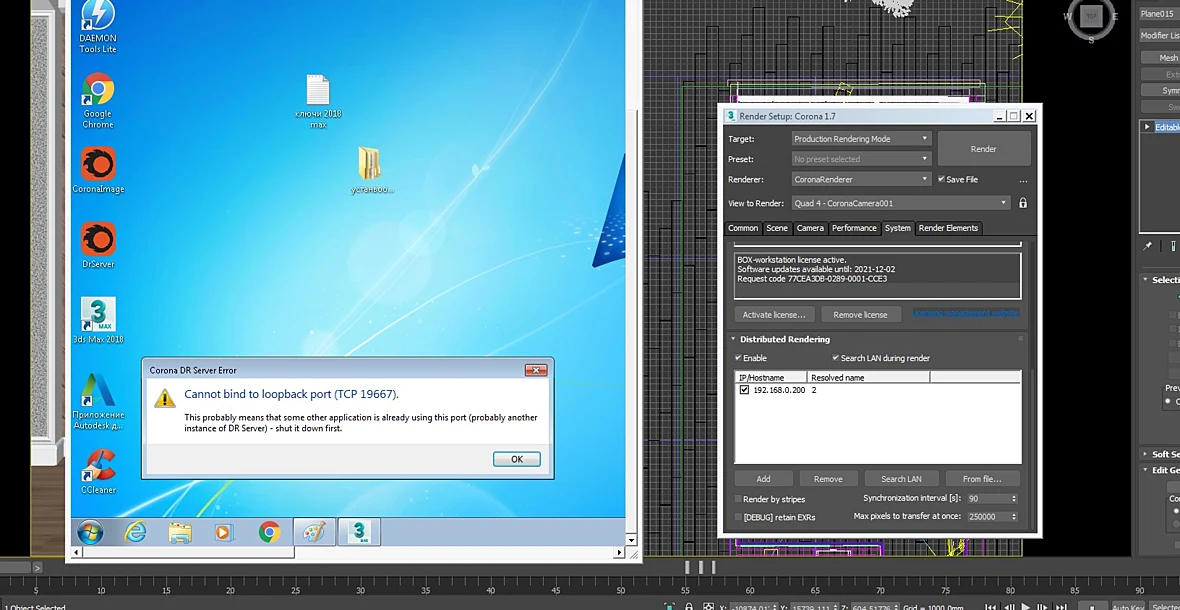This screenshot has height=610, width=1180.
Task: Open CCleaner desktop shortcut
Action: point(98,471)
